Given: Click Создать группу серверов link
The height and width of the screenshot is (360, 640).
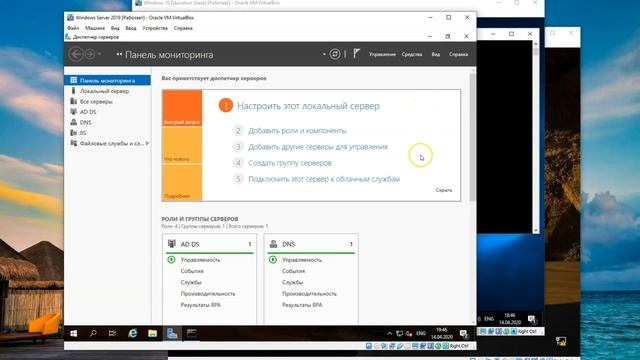Looking at the screenshot, I should (x=290, y=163).
